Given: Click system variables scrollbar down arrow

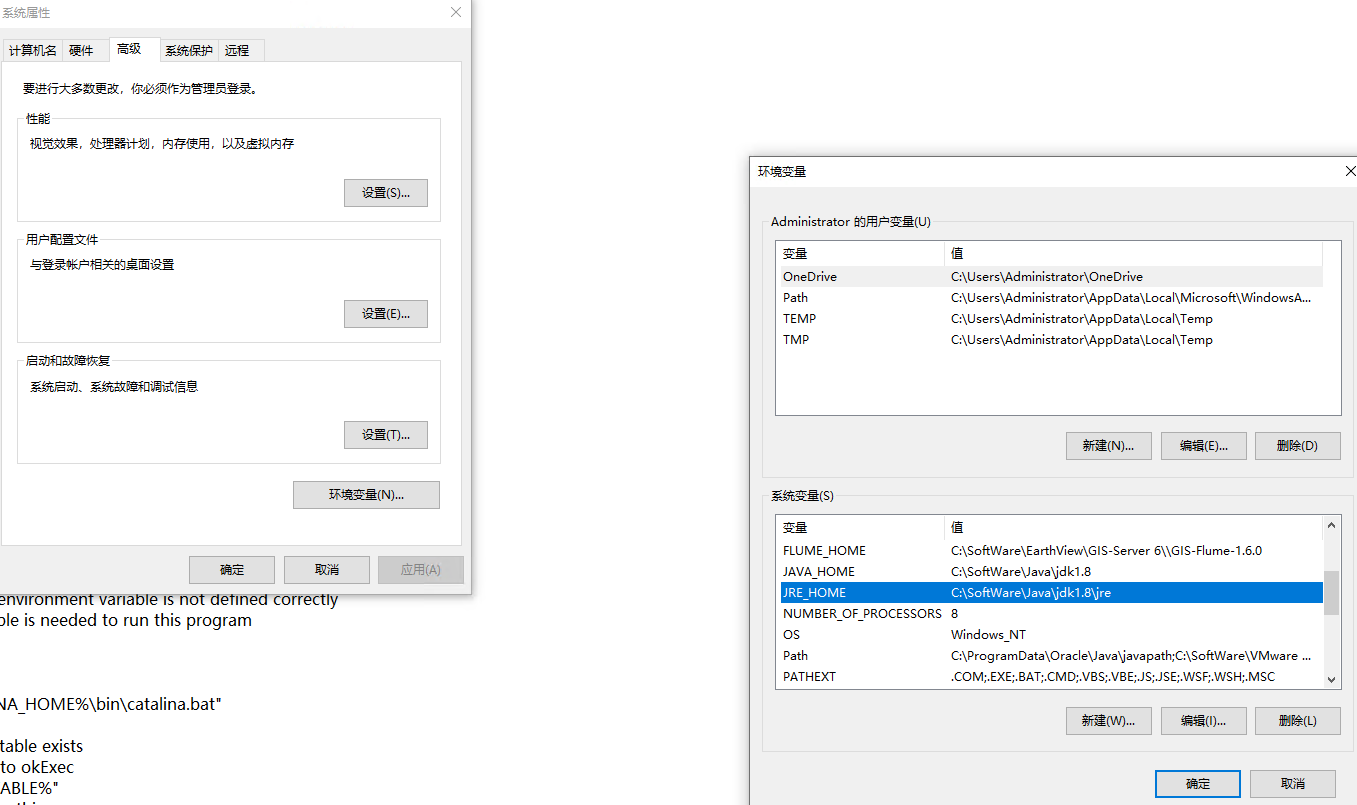Looking at the screenshot, I should pos(1331,679).
